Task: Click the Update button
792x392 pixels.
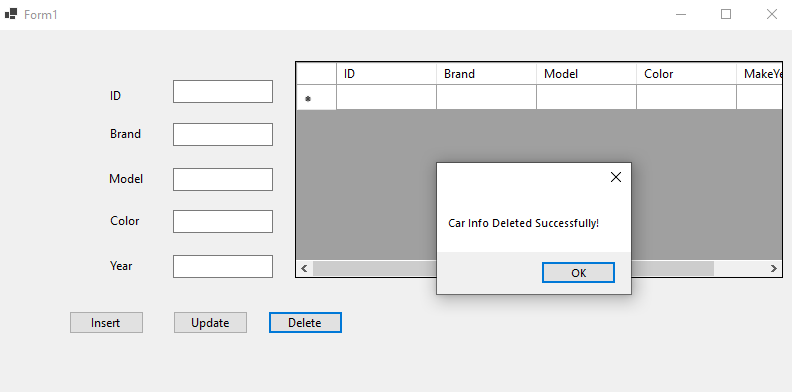Action: [210, 323]
